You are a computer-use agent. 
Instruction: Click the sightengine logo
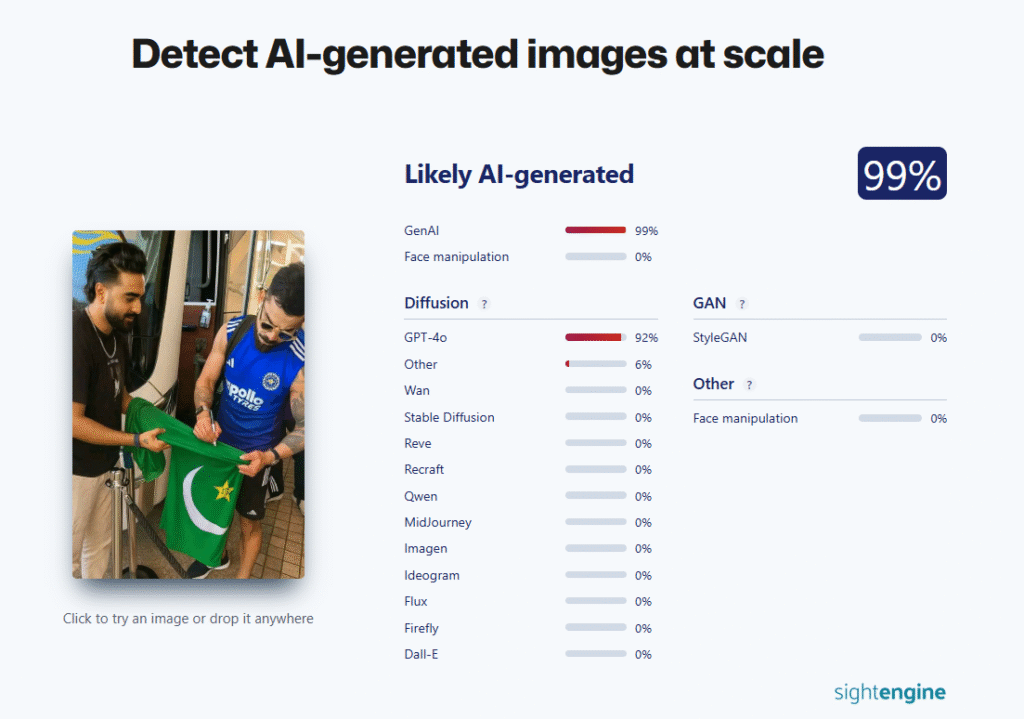(889, 692)
